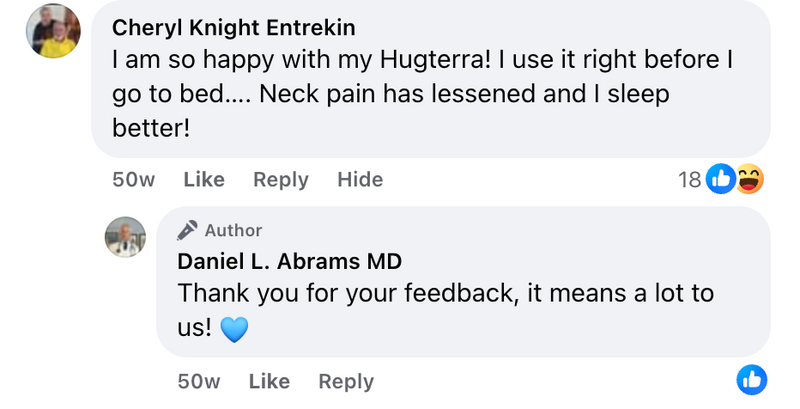800x409 pixels.
Task: Click the blue heart emoji in the reply
Action: [233, 329]
